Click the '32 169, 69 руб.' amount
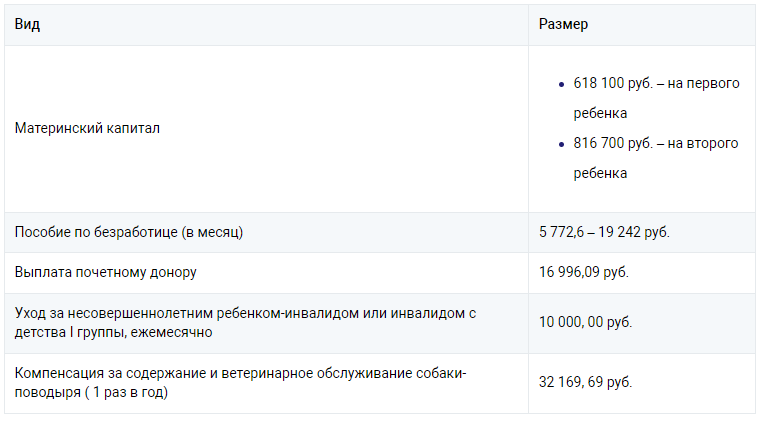764x423 pixels. (x=585, y=382)
